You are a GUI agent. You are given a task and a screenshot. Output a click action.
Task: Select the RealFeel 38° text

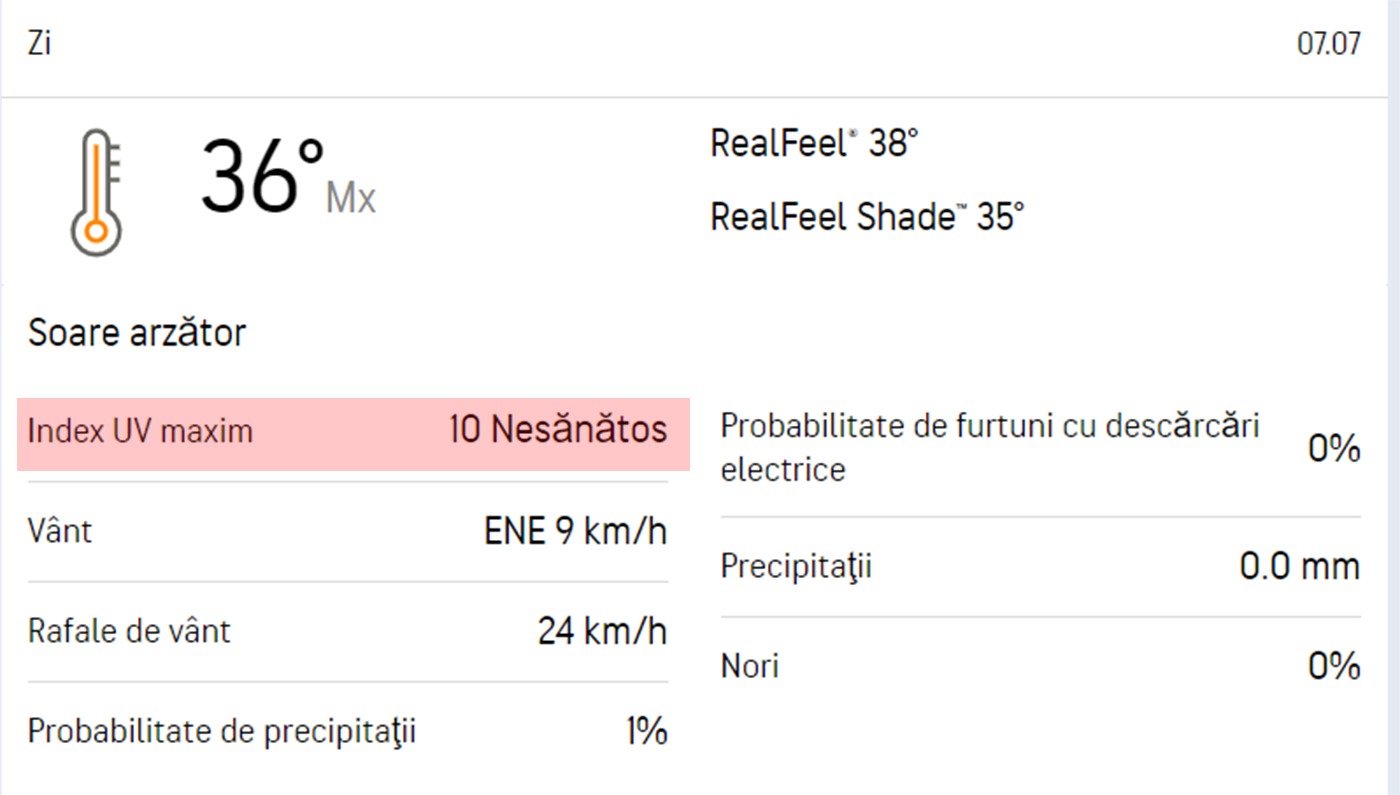pos(813,144)
